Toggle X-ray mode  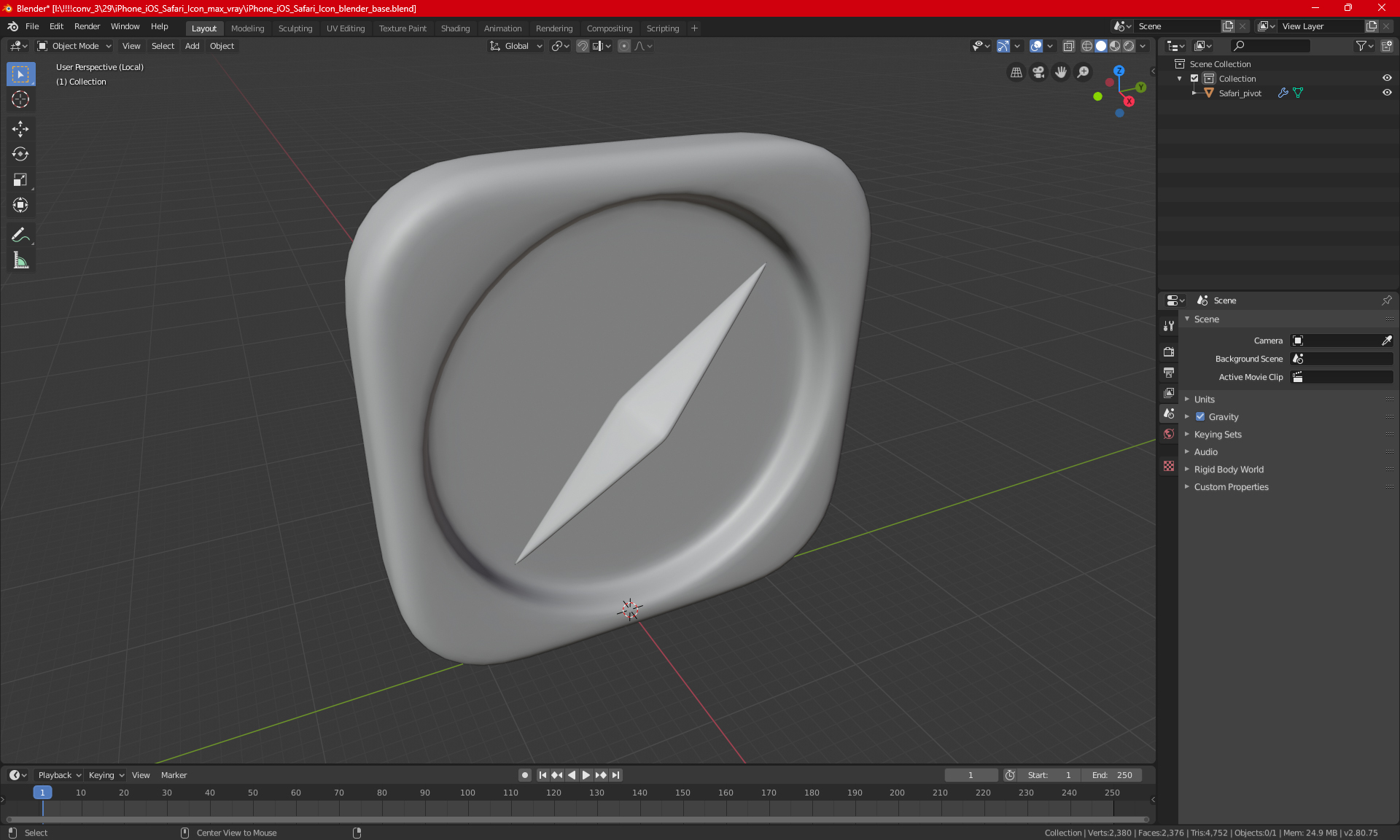[1068, 46]
